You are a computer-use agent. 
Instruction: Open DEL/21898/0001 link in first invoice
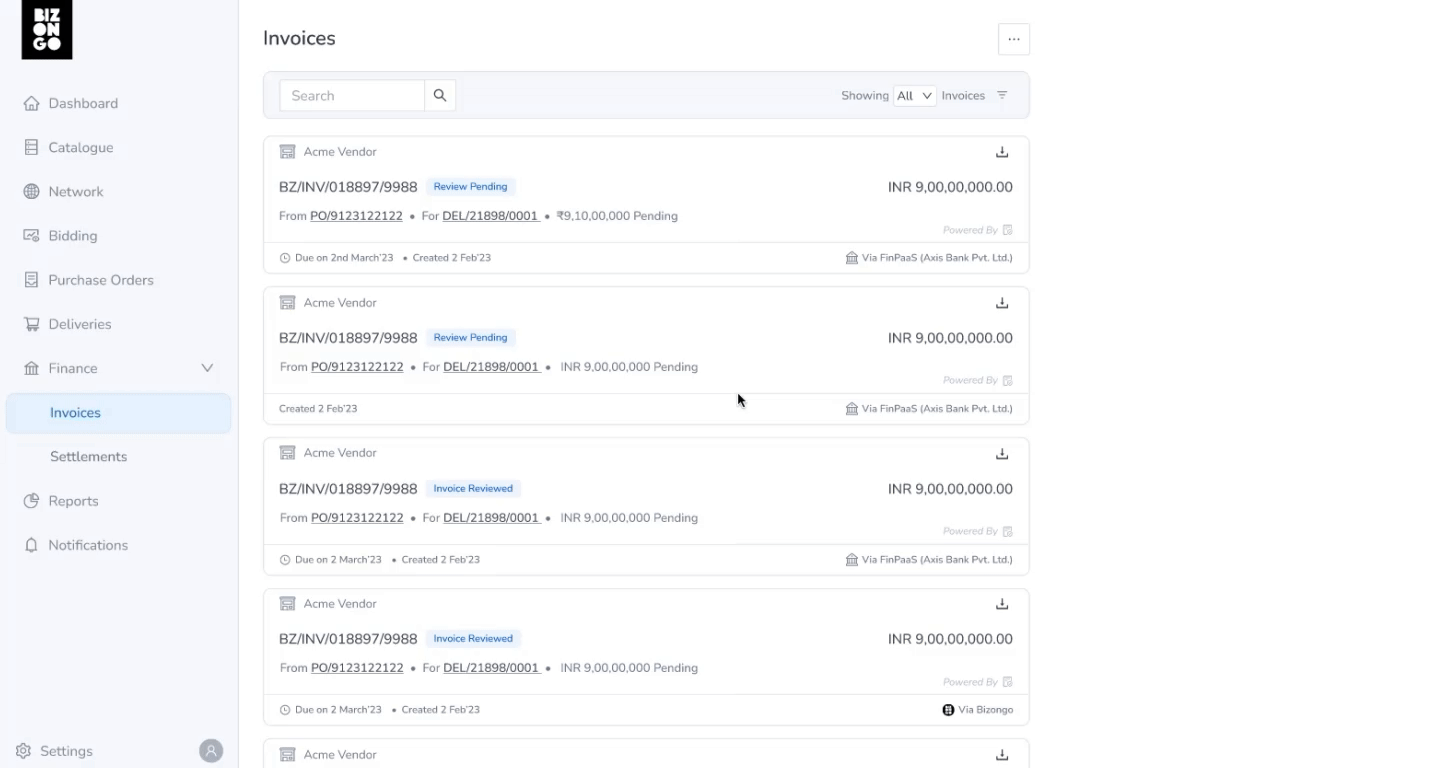490,216
